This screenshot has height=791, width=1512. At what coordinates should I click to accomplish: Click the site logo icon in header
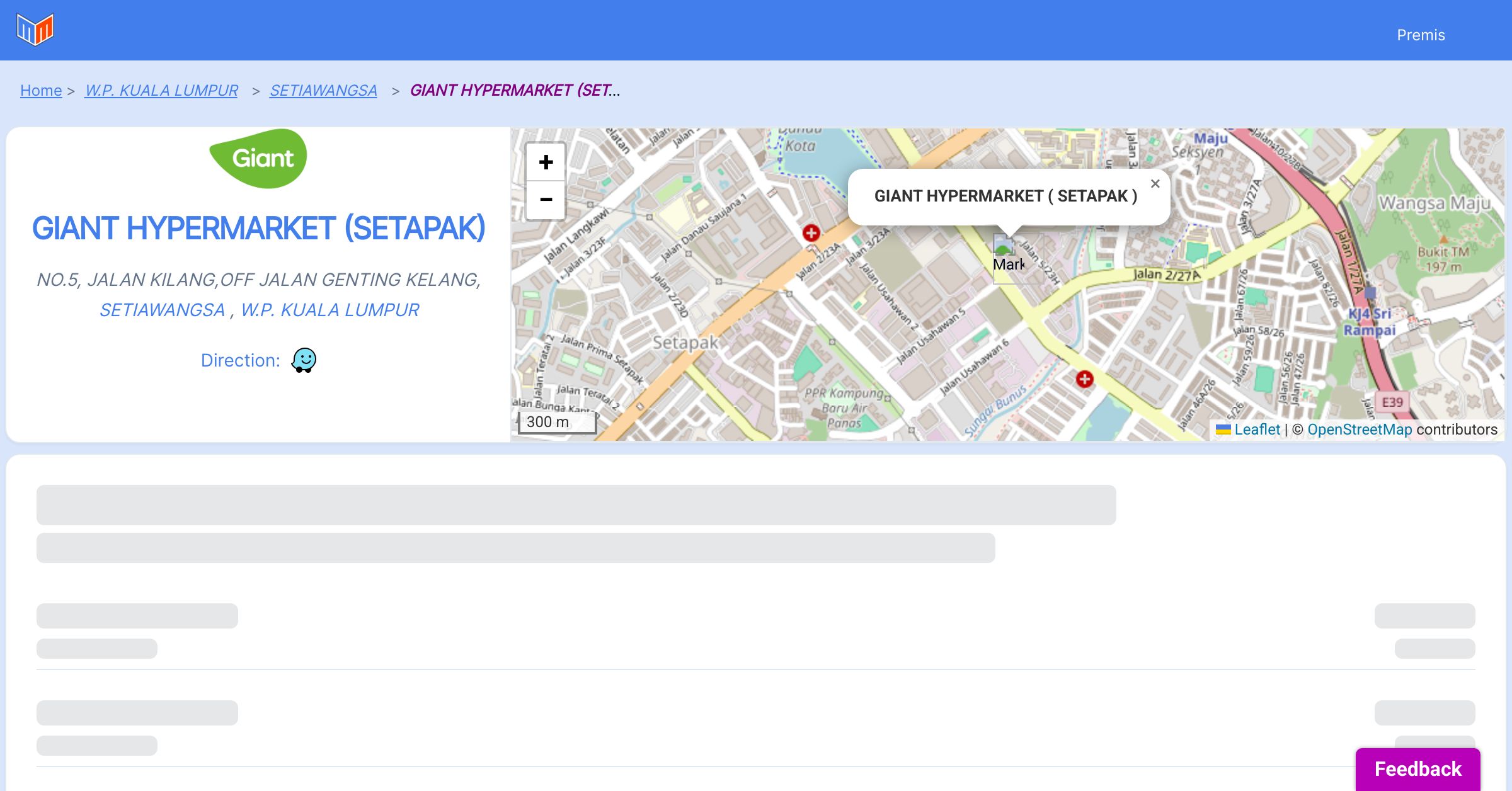(x=35, y=30)
